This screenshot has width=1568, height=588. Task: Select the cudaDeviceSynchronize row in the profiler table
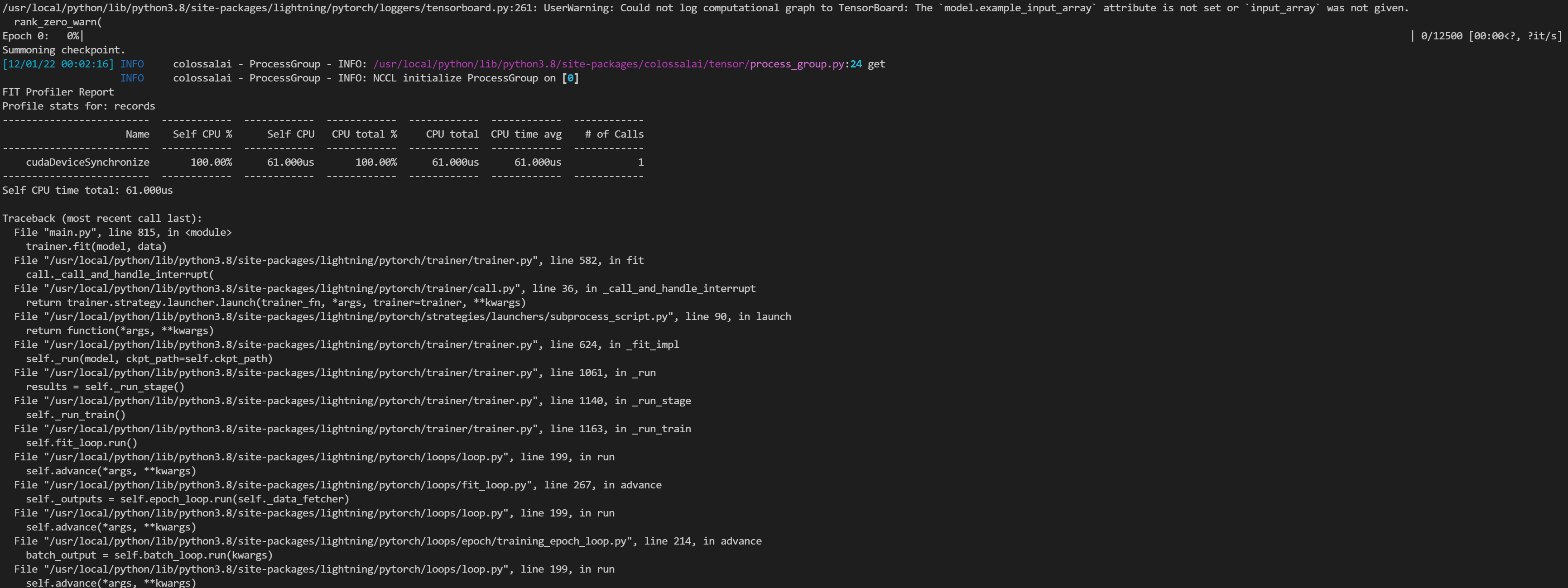88,162
